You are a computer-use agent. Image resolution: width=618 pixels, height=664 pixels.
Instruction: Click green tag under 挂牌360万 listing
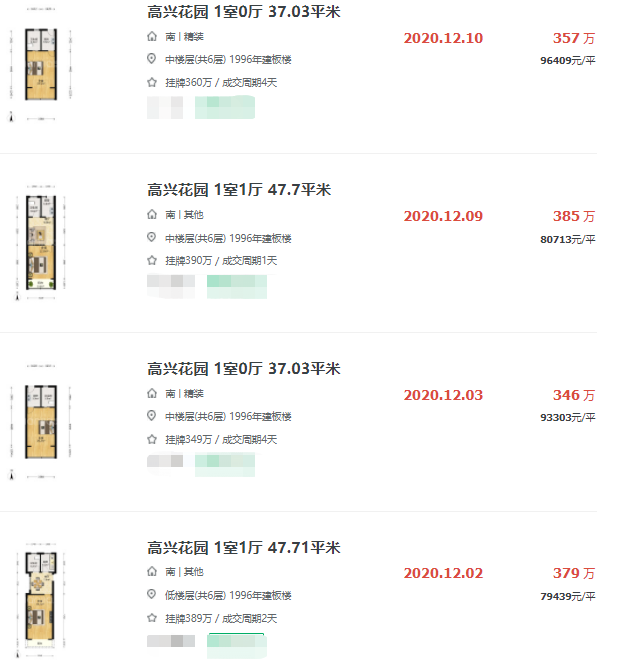point(225,107)
